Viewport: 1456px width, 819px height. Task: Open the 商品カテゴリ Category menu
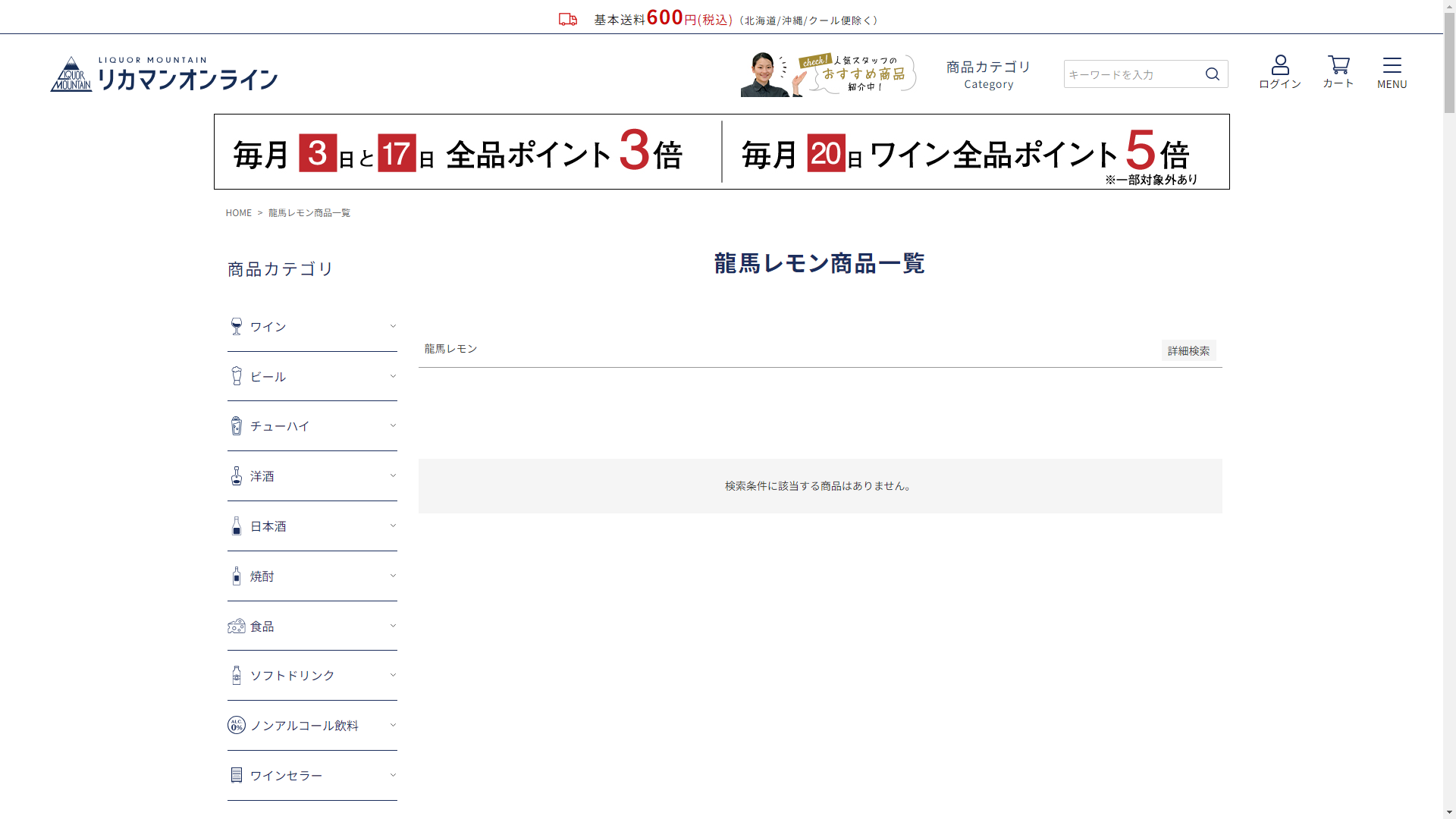point(988,74)
